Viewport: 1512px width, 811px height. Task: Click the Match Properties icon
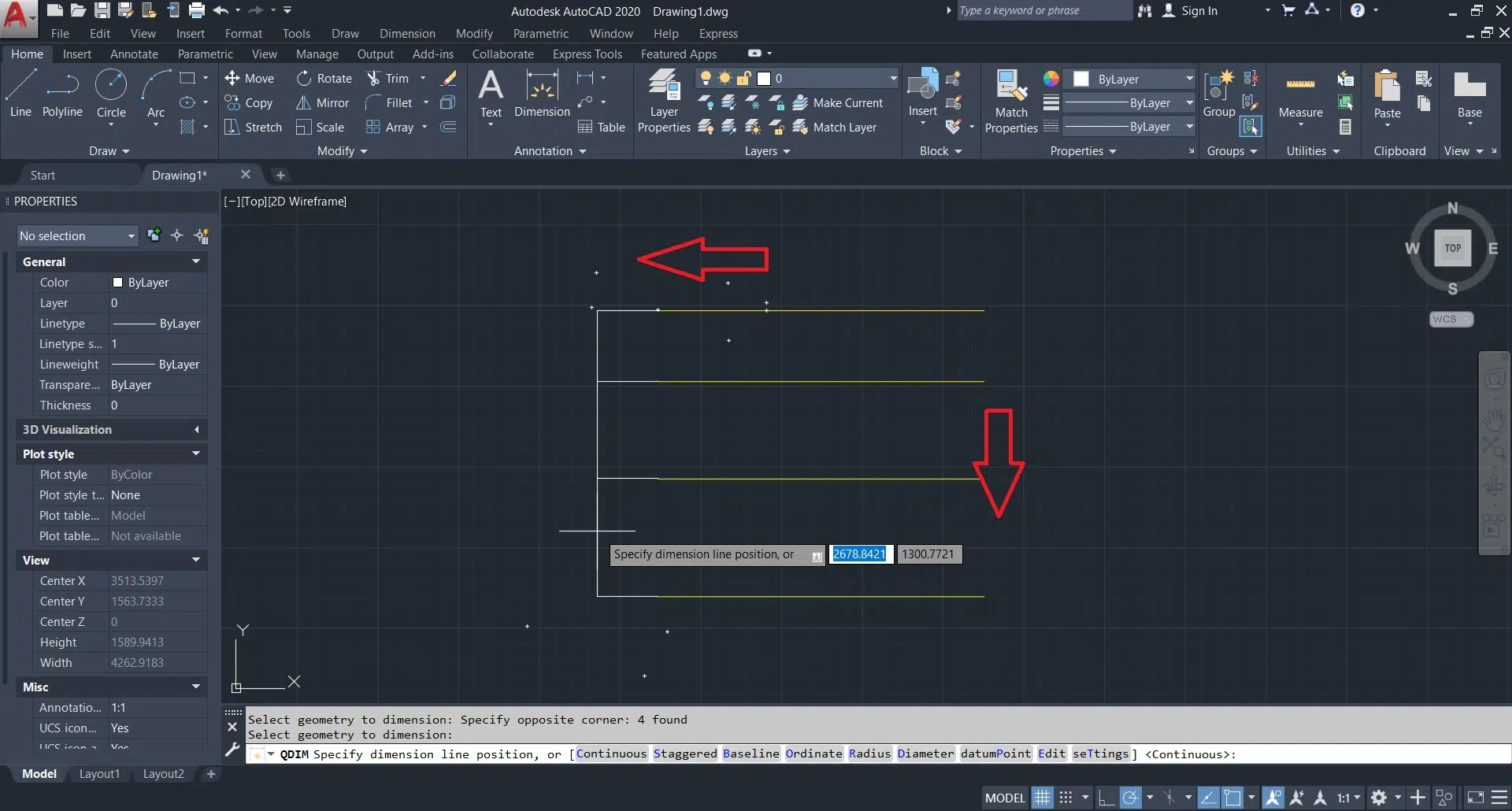pos(1010,101)
